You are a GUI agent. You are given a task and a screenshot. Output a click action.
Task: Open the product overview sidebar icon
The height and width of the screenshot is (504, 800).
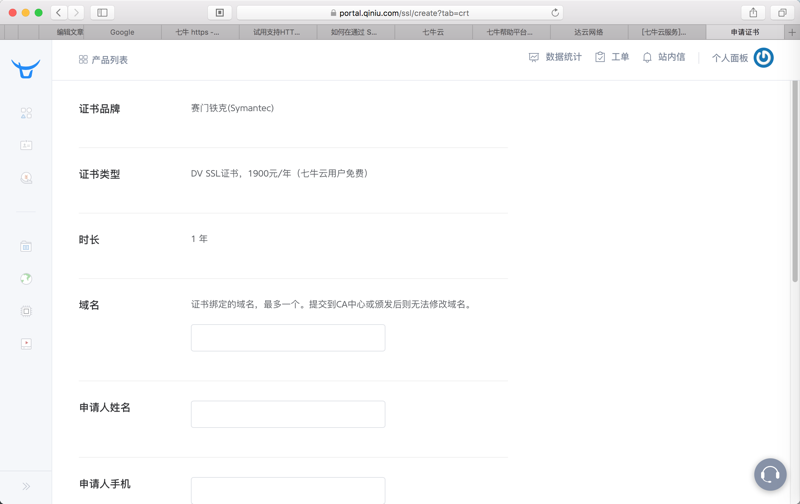pyautogui.click(x=26, y=113)
